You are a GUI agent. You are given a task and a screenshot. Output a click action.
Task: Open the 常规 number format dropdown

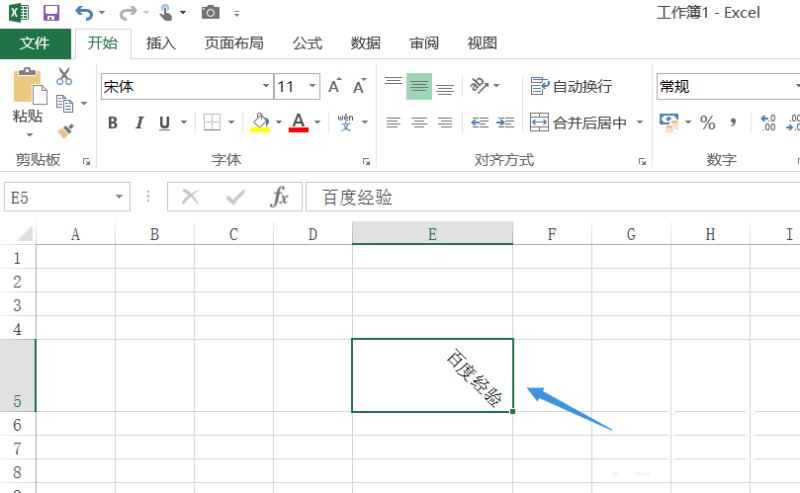[796, 86]
